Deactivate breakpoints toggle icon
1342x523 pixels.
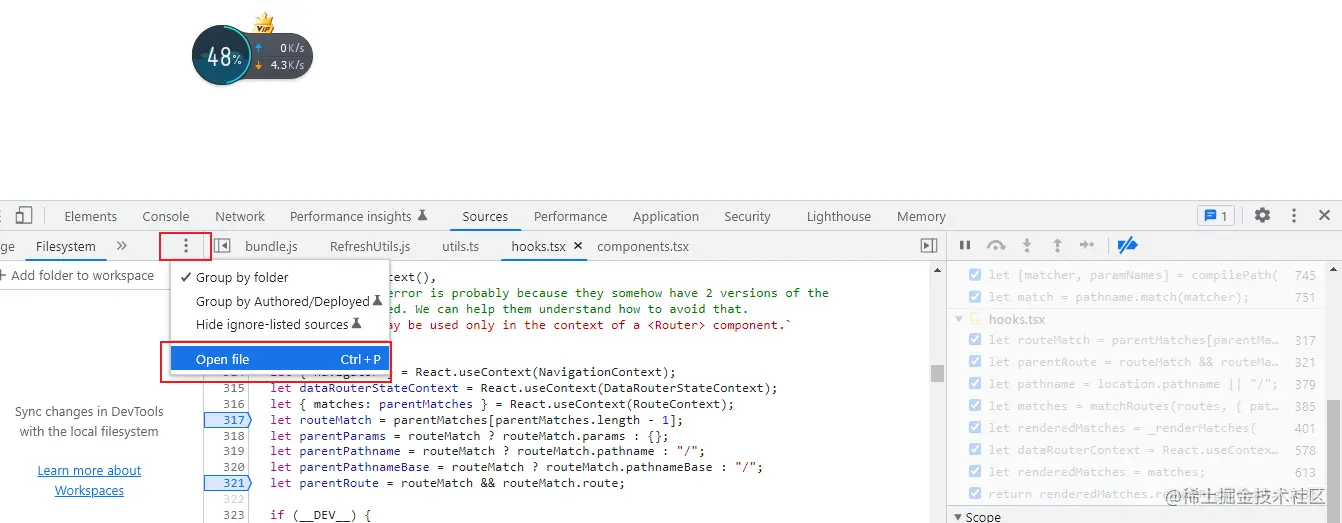1127,245
